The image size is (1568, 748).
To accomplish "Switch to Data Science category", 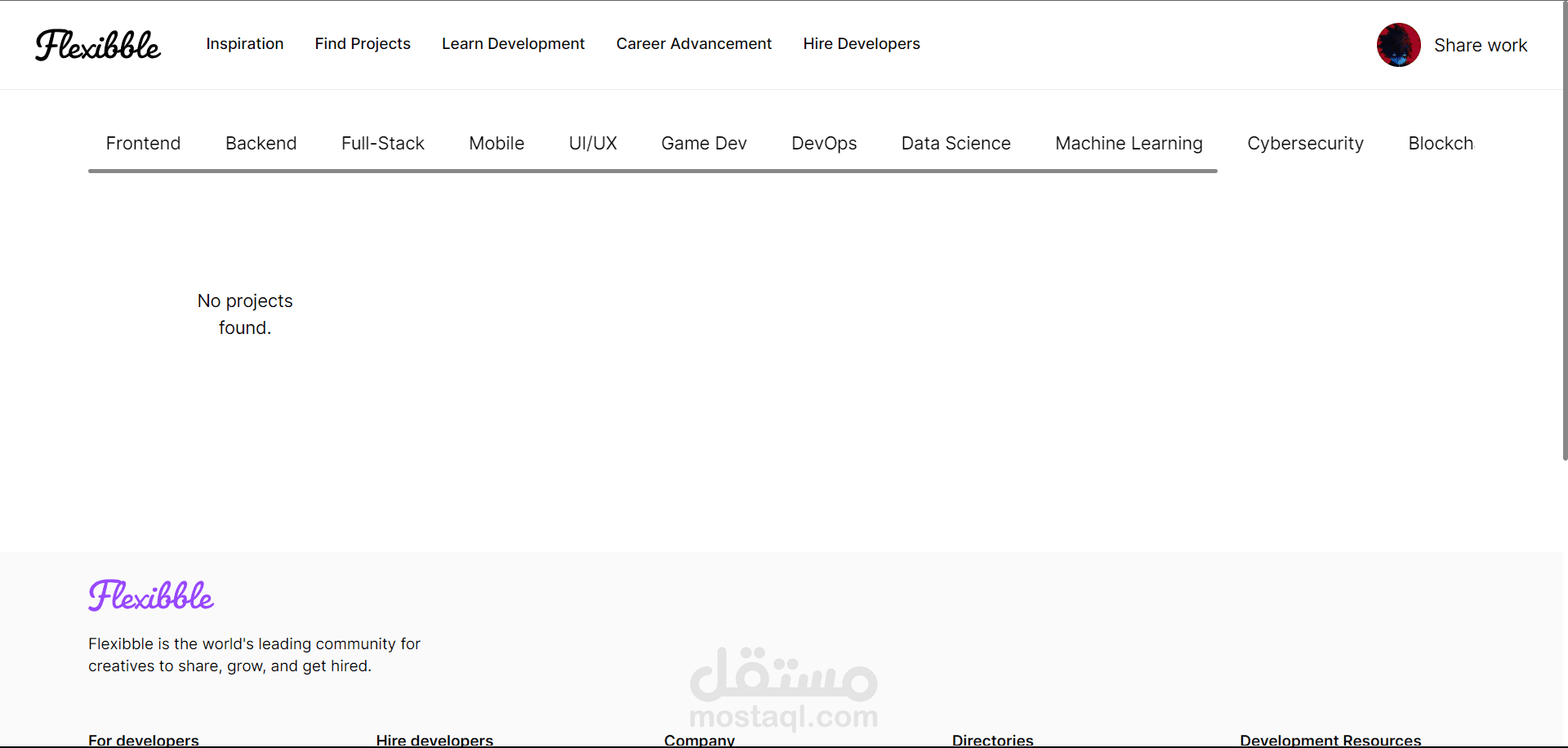I will 956,144.
